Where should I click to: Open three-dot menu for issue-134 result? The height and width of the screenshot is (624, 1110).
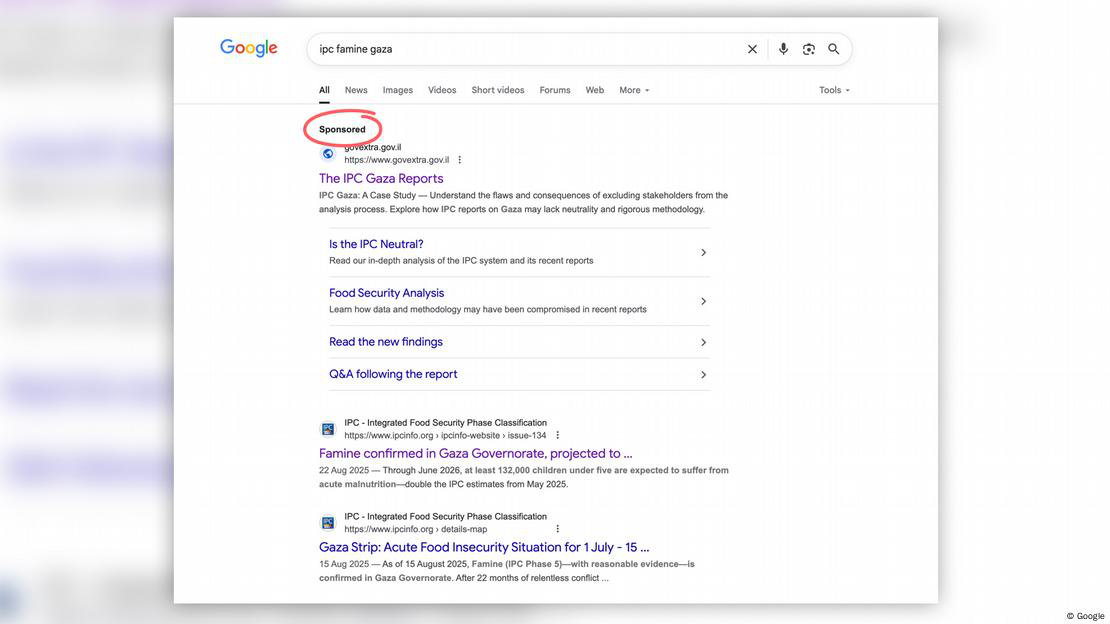(x=558, y=435)
